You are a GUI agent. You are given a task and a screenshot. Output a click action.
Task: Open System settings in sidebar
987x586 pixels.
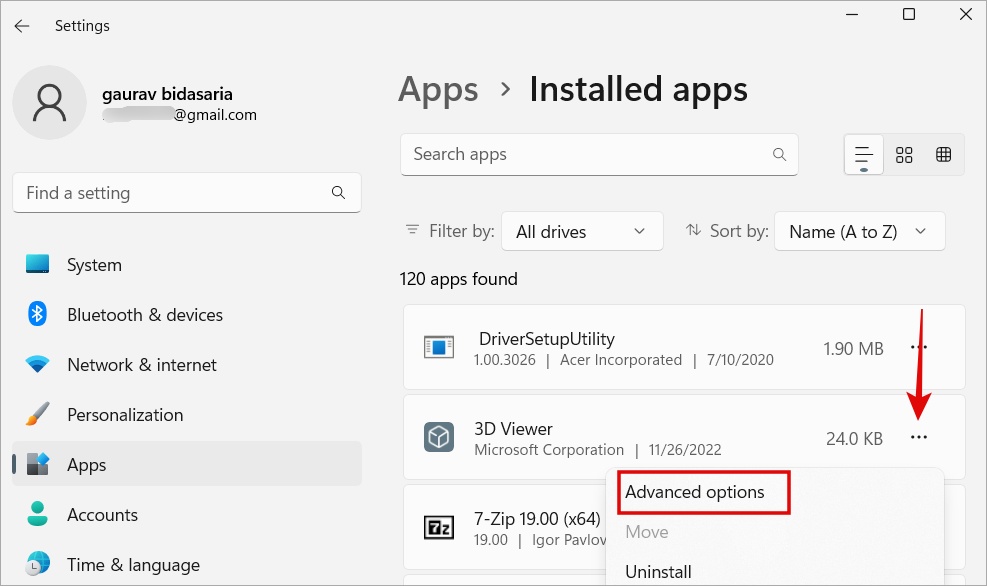tap(94, 265)
